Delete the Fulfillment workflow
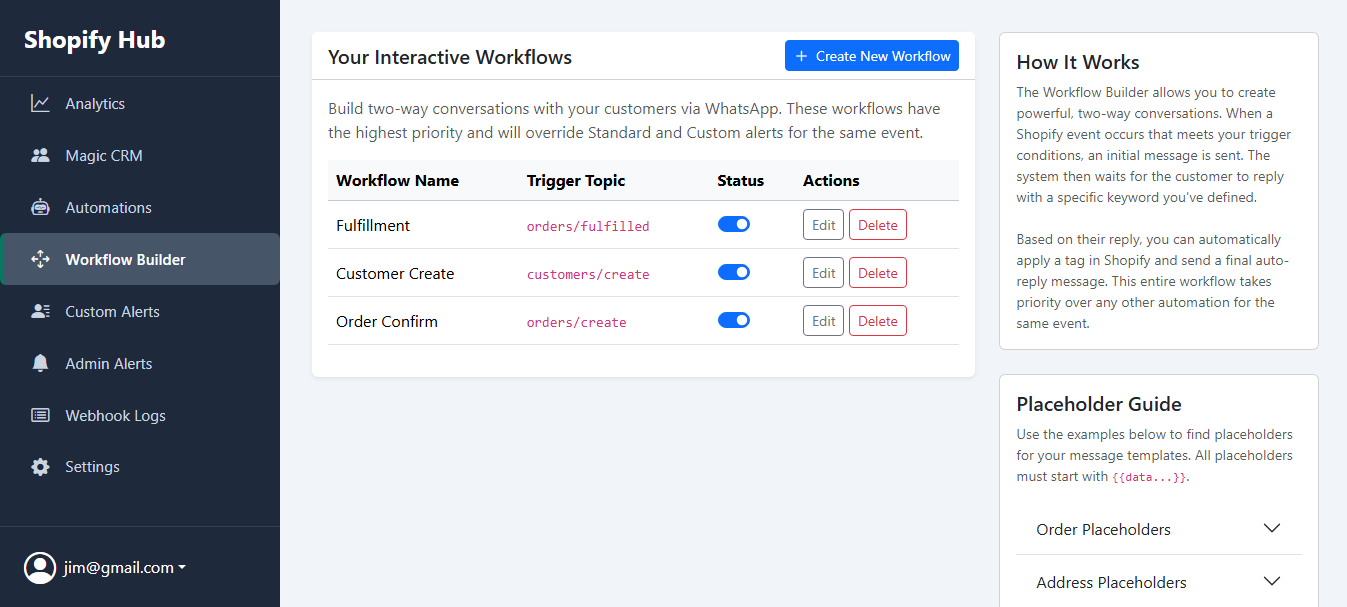Screen dimensions: 1347x607 coord(878,225)
